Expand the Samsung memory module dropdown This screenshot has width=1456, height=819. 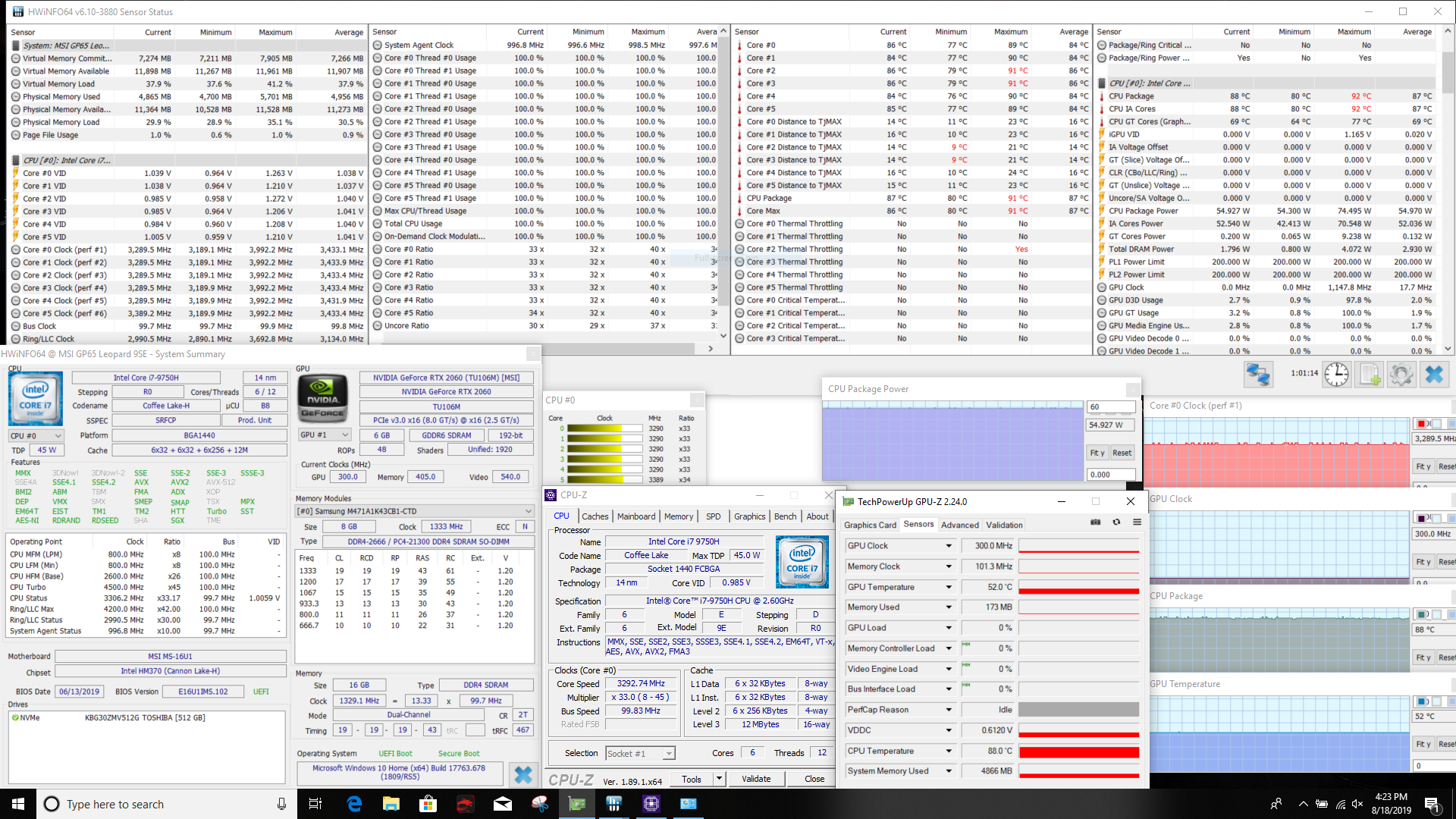(x=528, y=511)
